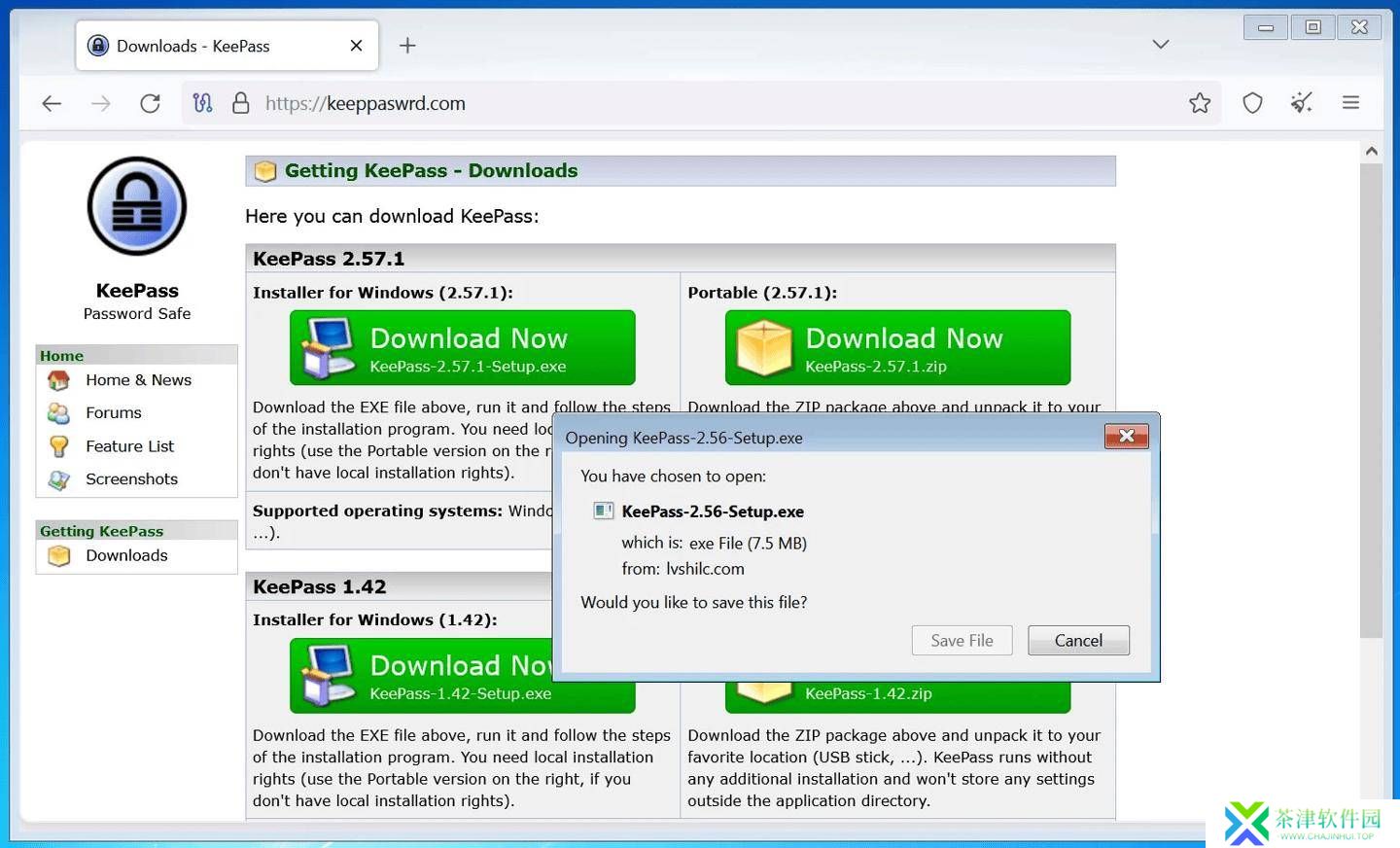Download KeePass-2.57.1-Setup.exe installer
Image resolution: width=1400 pixels, height=848 pixels.
pyautogui.click(x=463, y=348)
